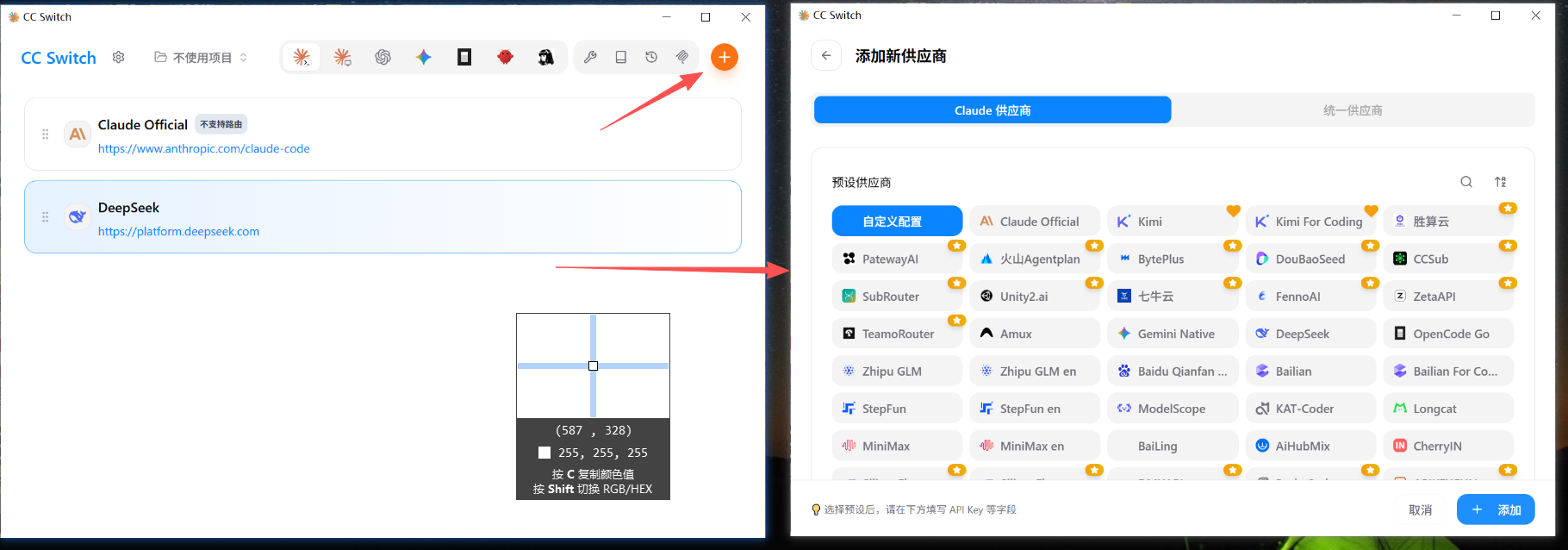The width and height of the screenshot is (1568, 550).
Task: Switch to the OpenAI Codex app icon
Action: [x=383, y=57]
